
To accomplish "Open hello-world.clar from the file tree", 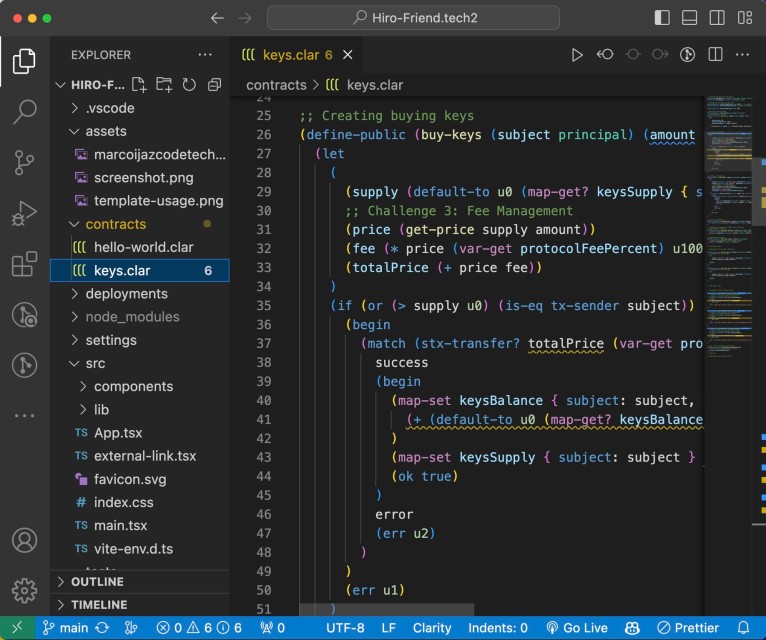I will click(x=143, y=247).
